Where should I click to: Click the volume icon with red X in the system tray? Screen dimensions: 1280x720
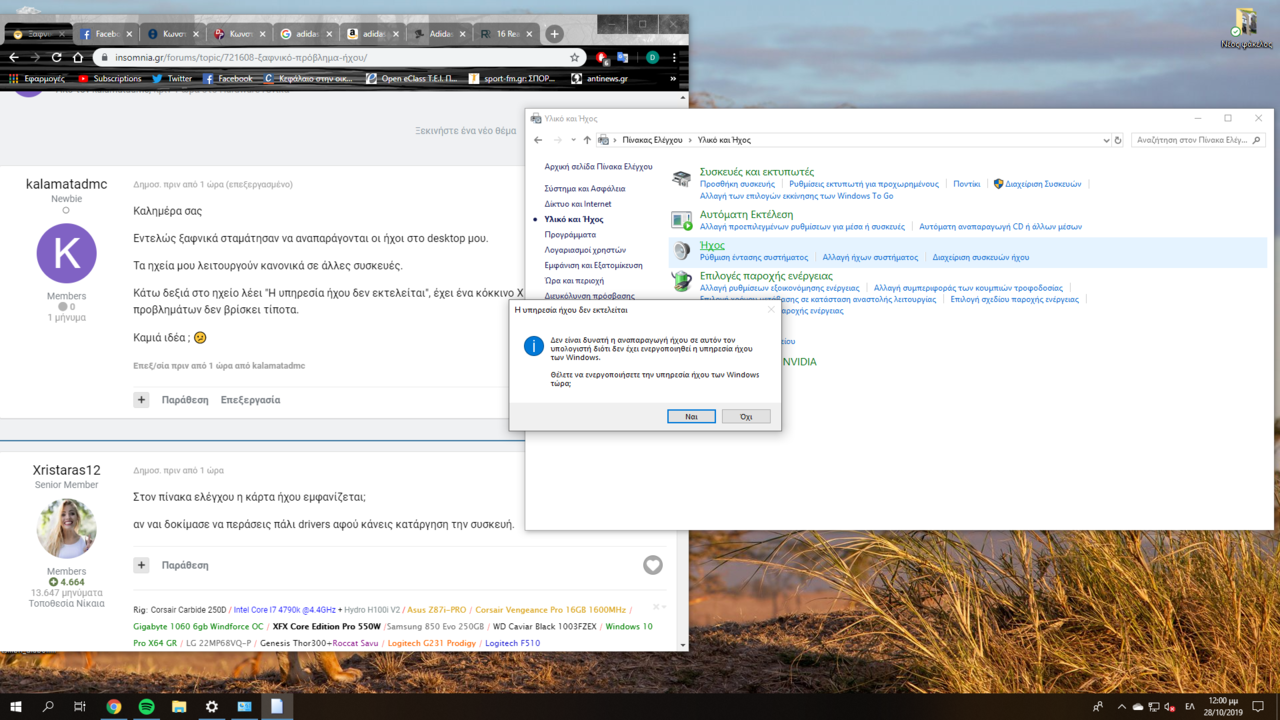[1170, 707]
